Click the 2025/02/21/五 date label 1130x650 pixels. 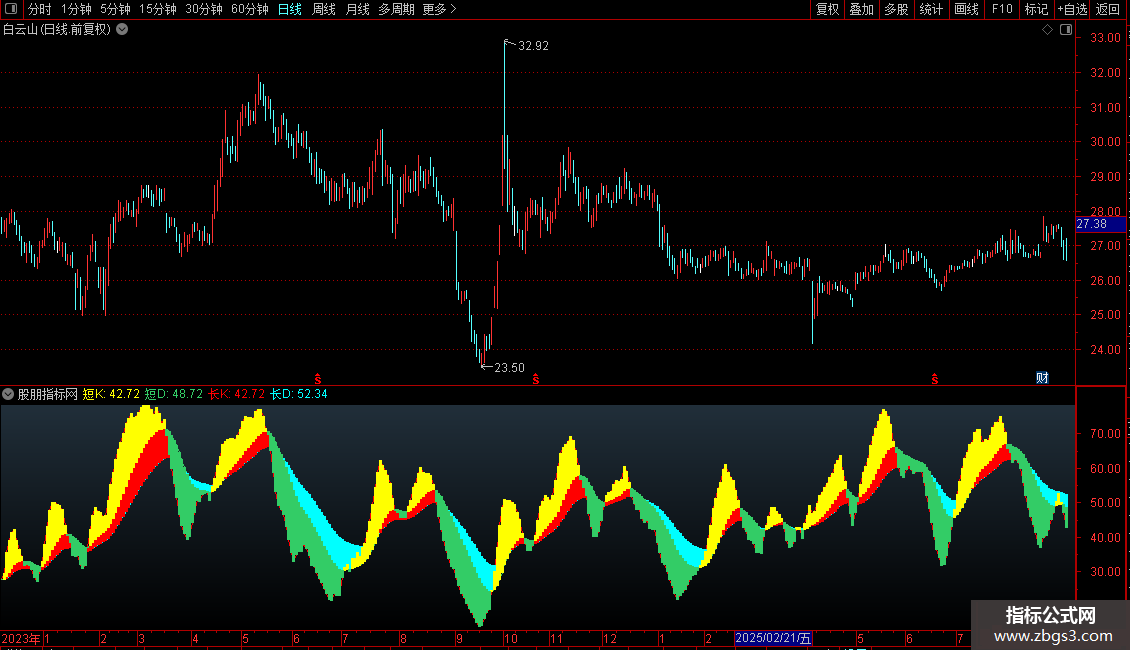(x=773, y=638)
